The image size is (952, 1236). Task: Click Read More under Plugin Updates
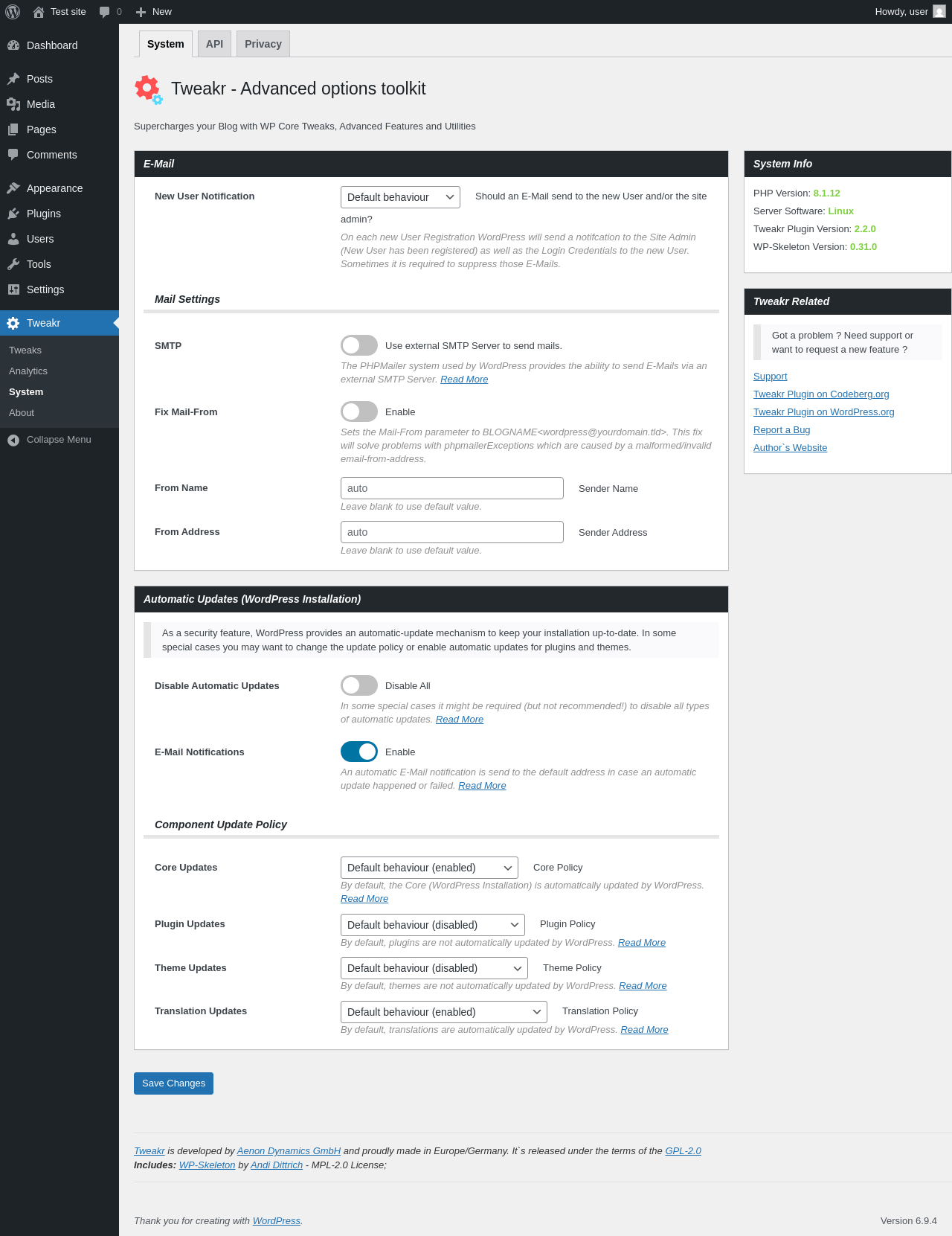click(x=642, y=943)
